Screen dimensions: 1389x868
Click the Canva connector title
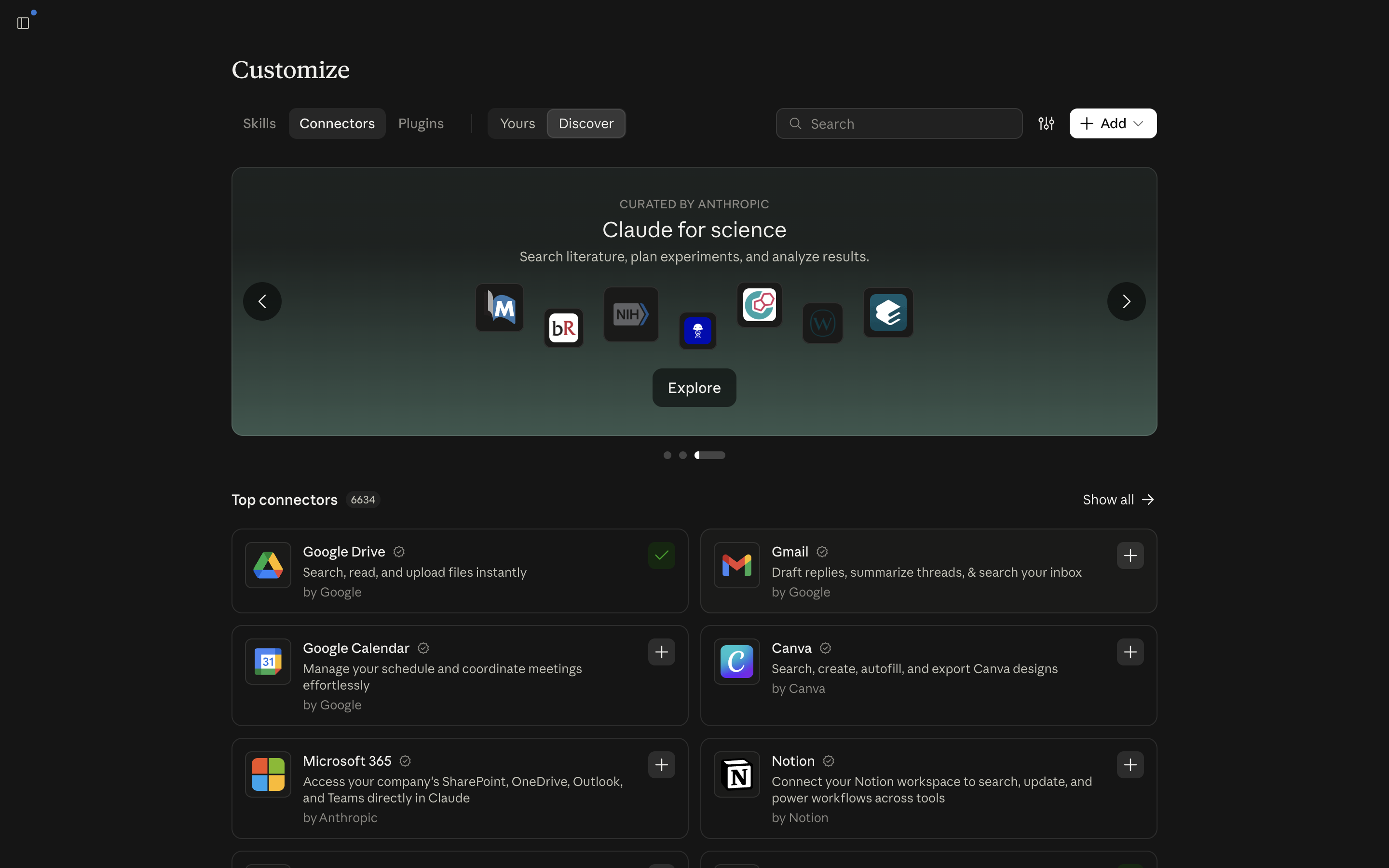[791, 648]
